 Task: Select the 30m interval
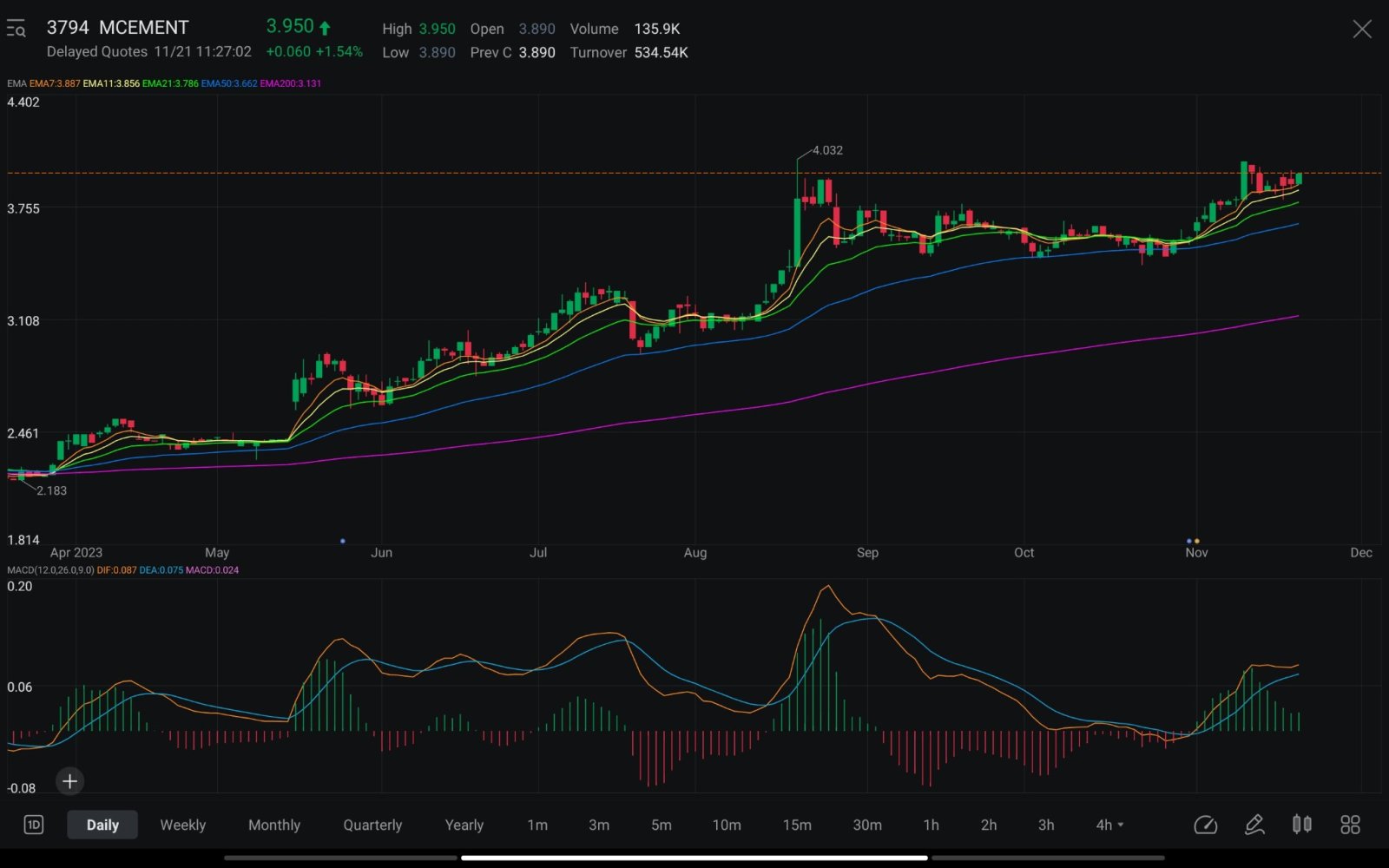point(867,825)
